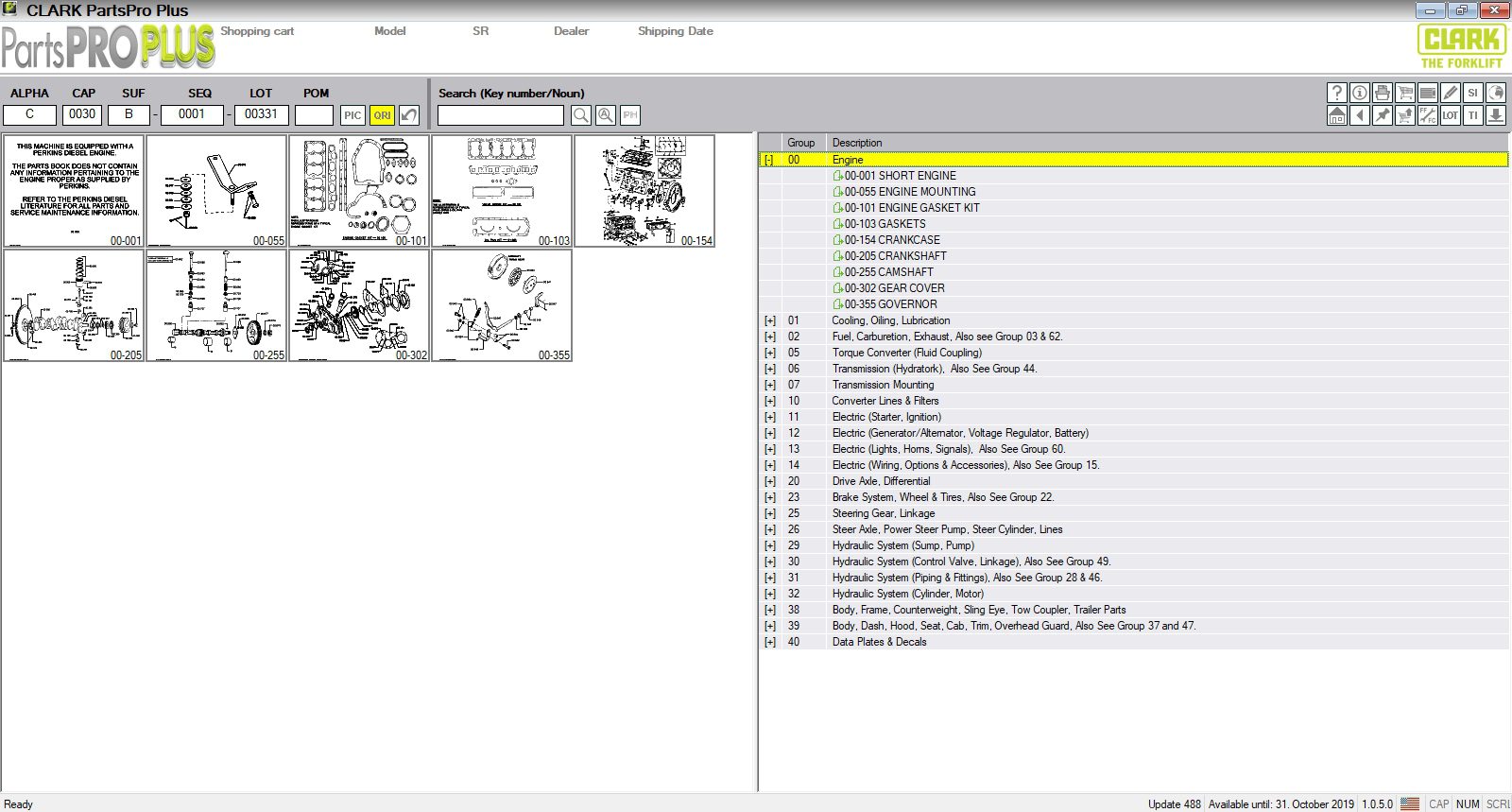Expand group 20 Drive Axle, Differential
Screen dimensions: 1512x812
pos(769,481)
